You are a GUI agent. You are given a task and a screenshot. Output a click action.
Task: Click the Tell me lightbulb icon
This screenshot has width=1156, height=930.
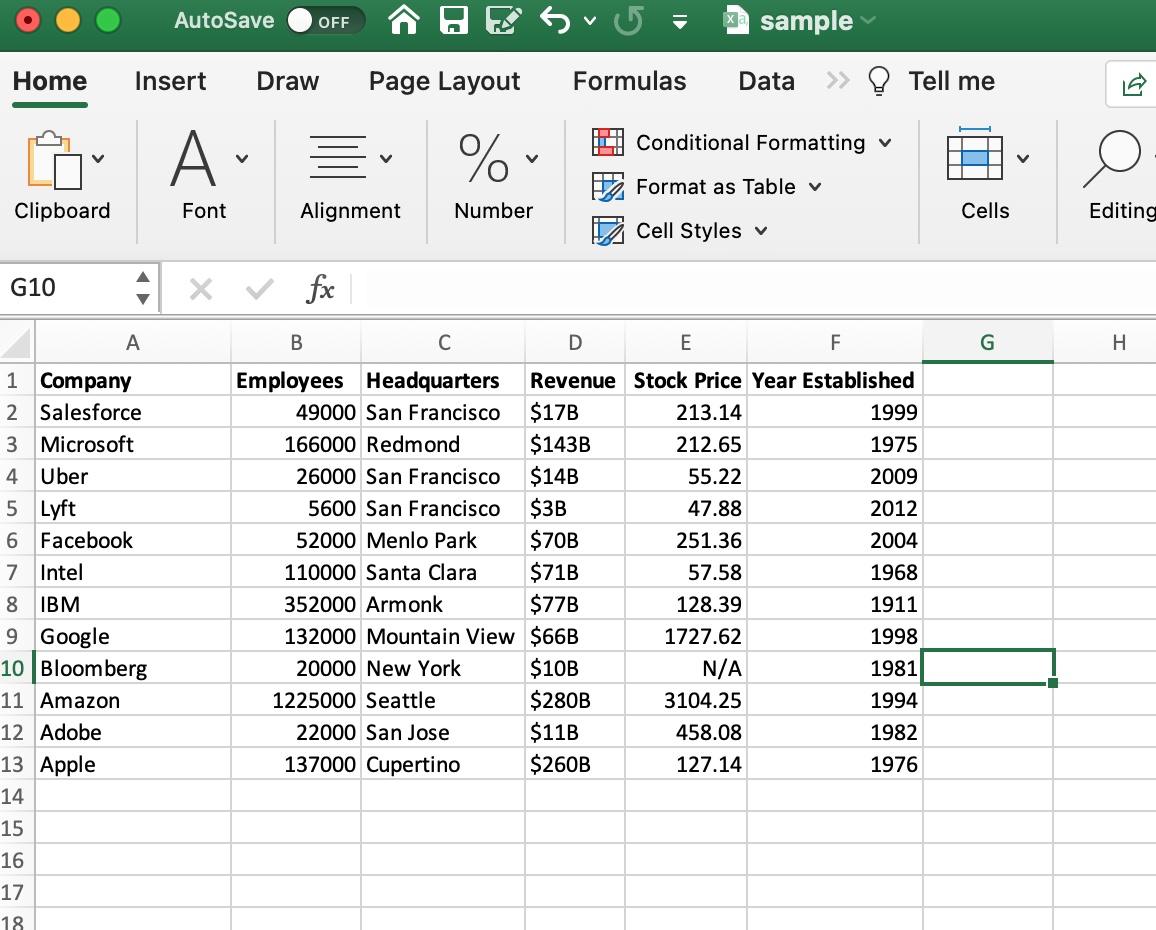coord(879,80)
